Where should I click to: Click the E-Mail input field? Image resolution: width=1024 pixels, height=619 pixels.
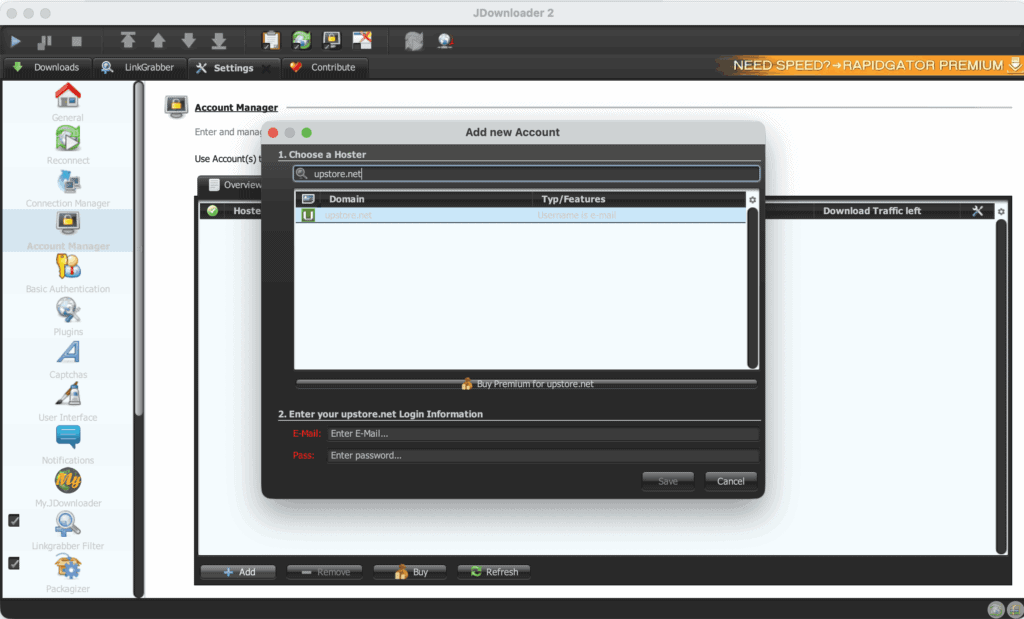(543, 434)
